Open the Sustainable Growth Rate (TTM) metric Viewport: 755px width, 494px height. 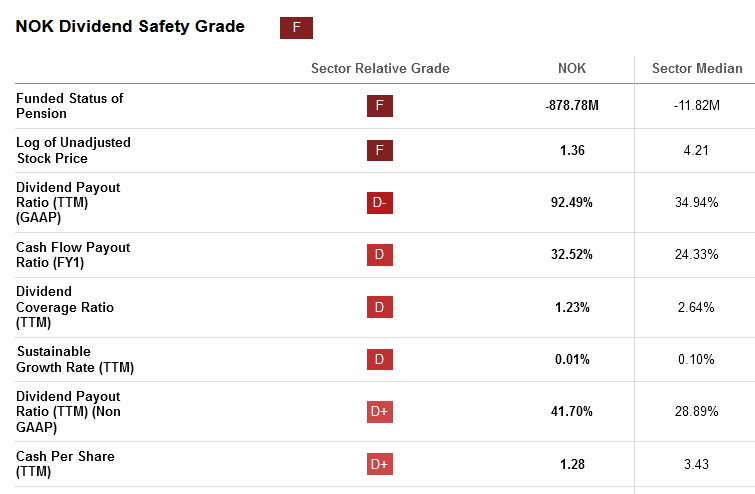pos(75,359)
